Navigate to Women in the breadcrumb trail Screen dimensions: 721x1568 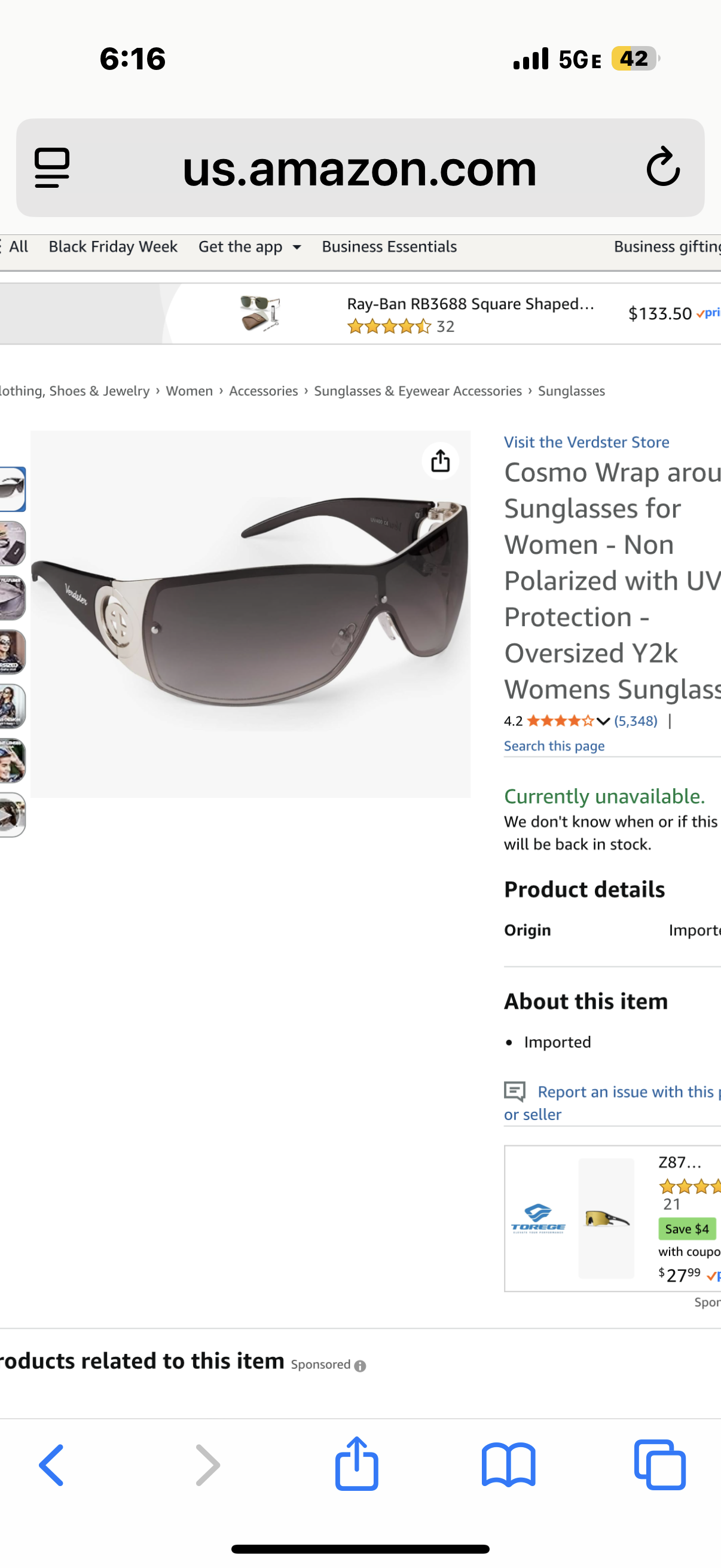pyautogui.click(x=190, y=391)
